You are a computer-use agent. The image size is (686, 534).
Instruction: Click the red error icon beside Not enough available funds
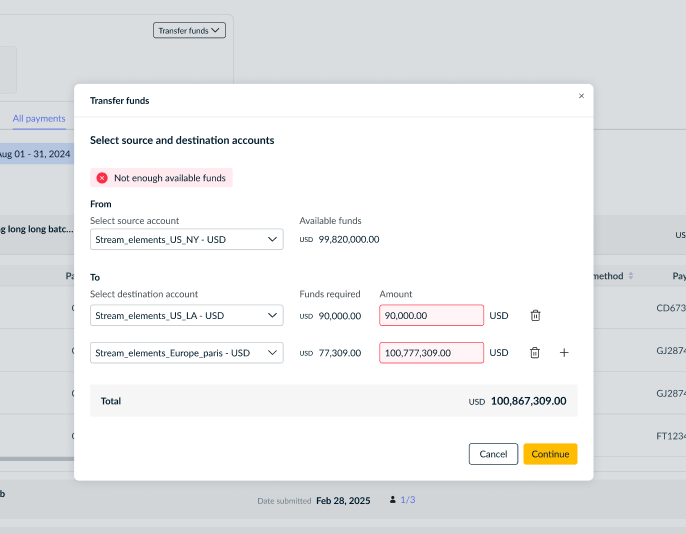[x=102, y=178]
